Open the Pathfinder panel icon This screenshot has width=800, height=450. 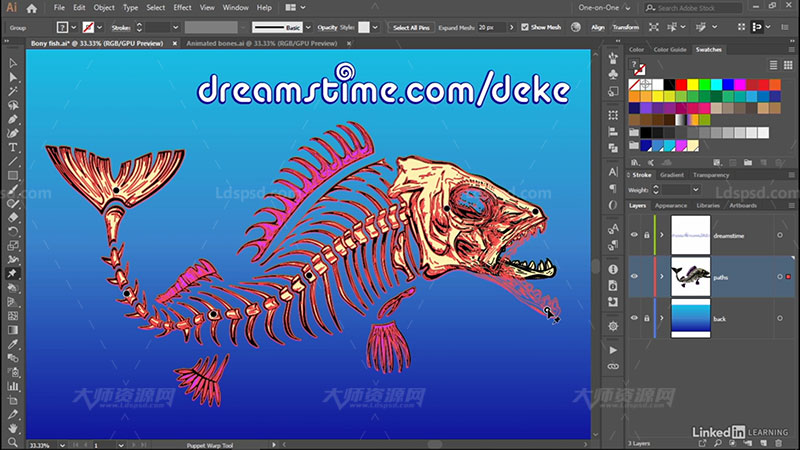point(613,148)
